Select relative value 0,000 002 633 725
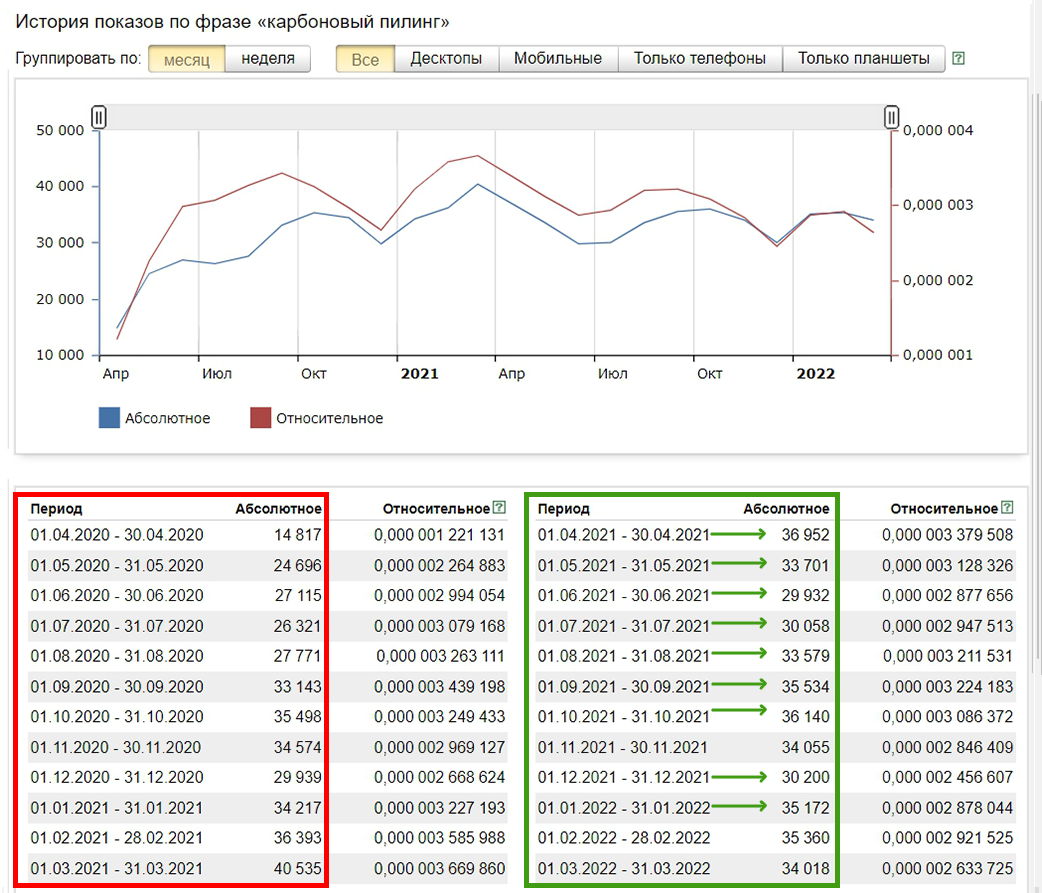This screenshot has width=1042, height=893. click(x=948, y=868)
